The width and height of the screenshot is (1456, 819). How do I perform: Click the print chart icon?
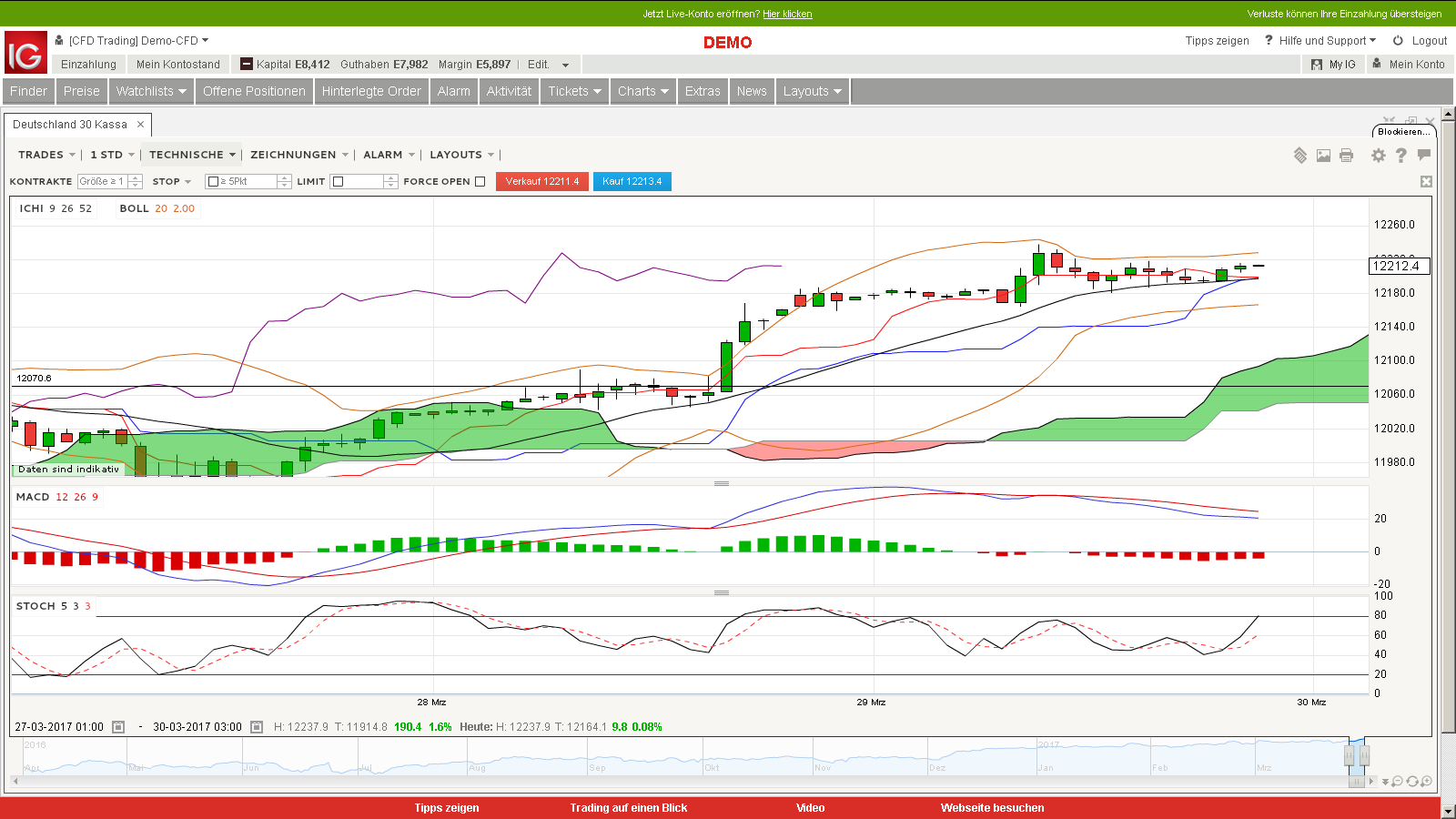[x=1346, y=155]
